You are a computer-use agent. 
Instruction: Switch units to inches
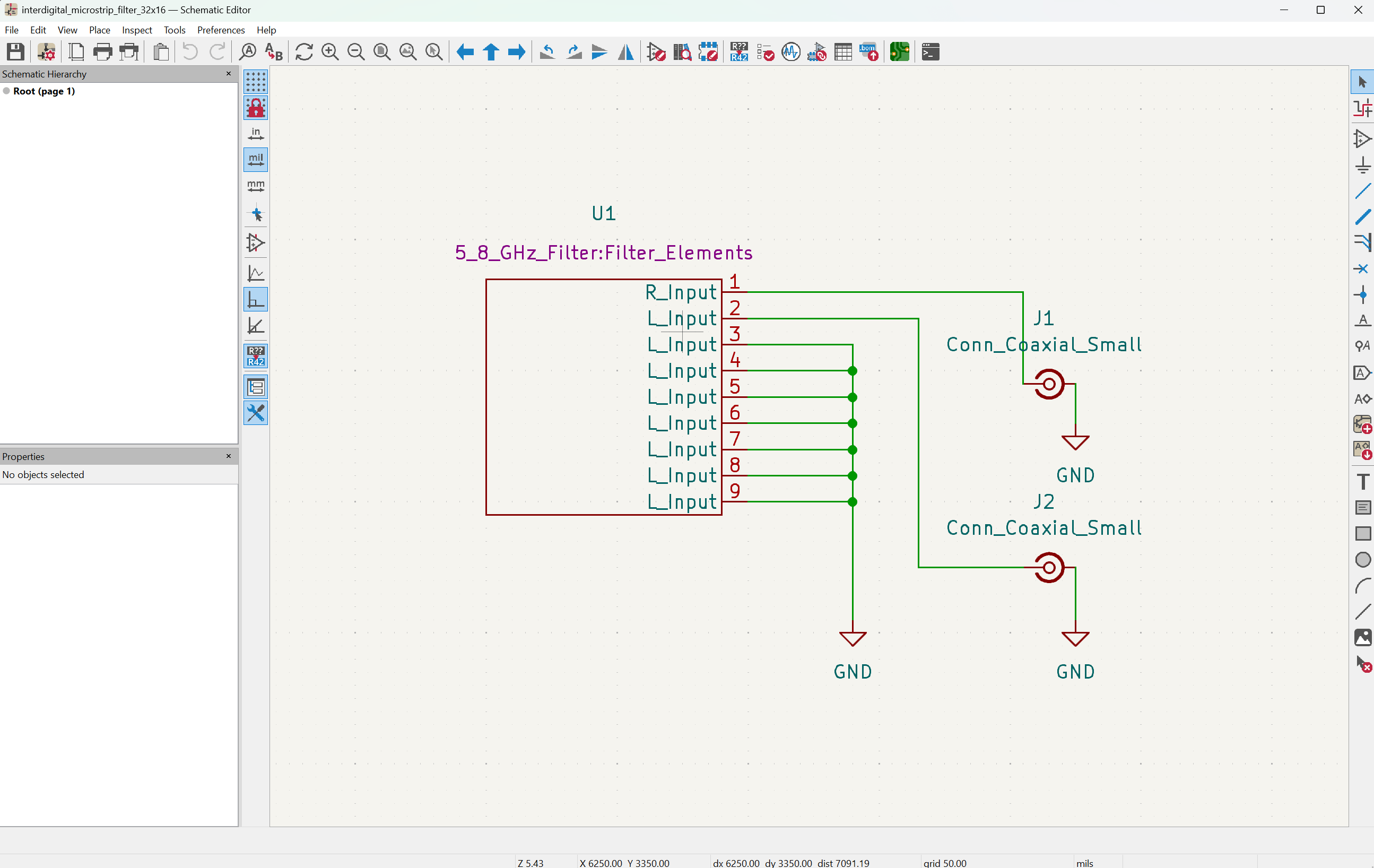click(x=256, y=134)
